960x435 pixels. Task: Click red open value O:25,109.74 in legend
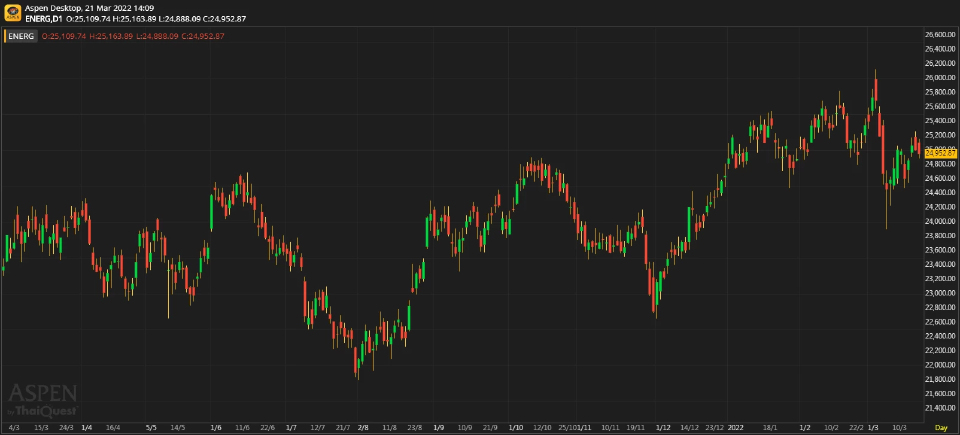tap(64, 36)
